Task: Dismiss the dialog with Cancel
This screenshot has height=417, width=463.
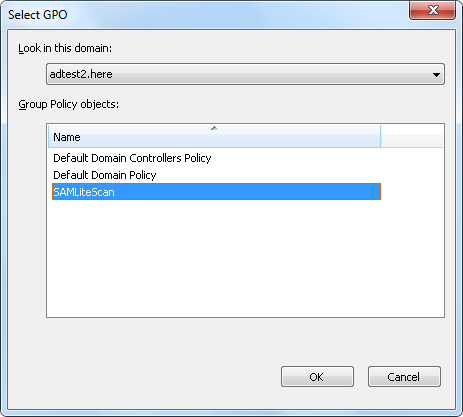Action: [404, 377]
